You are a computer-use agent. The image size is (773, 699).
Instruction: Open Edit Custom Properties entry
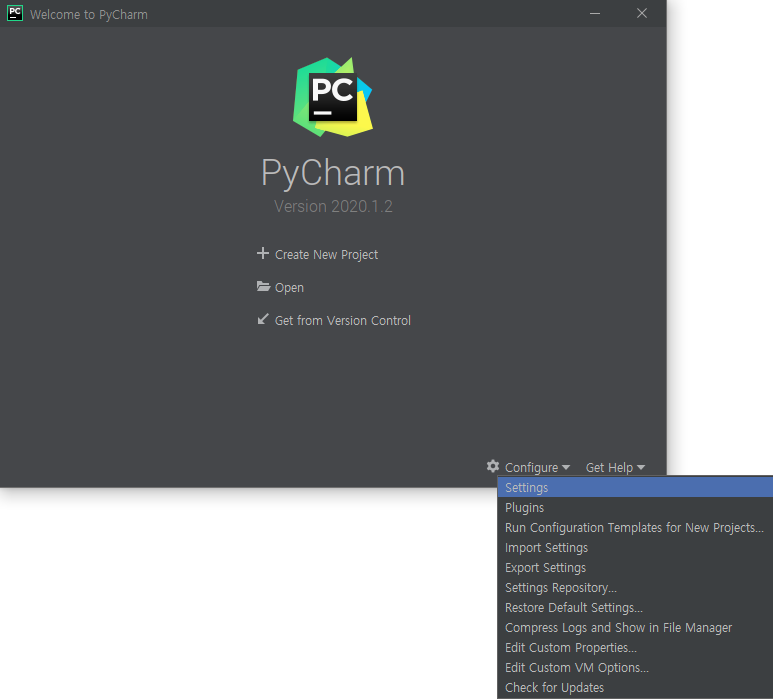635,647
